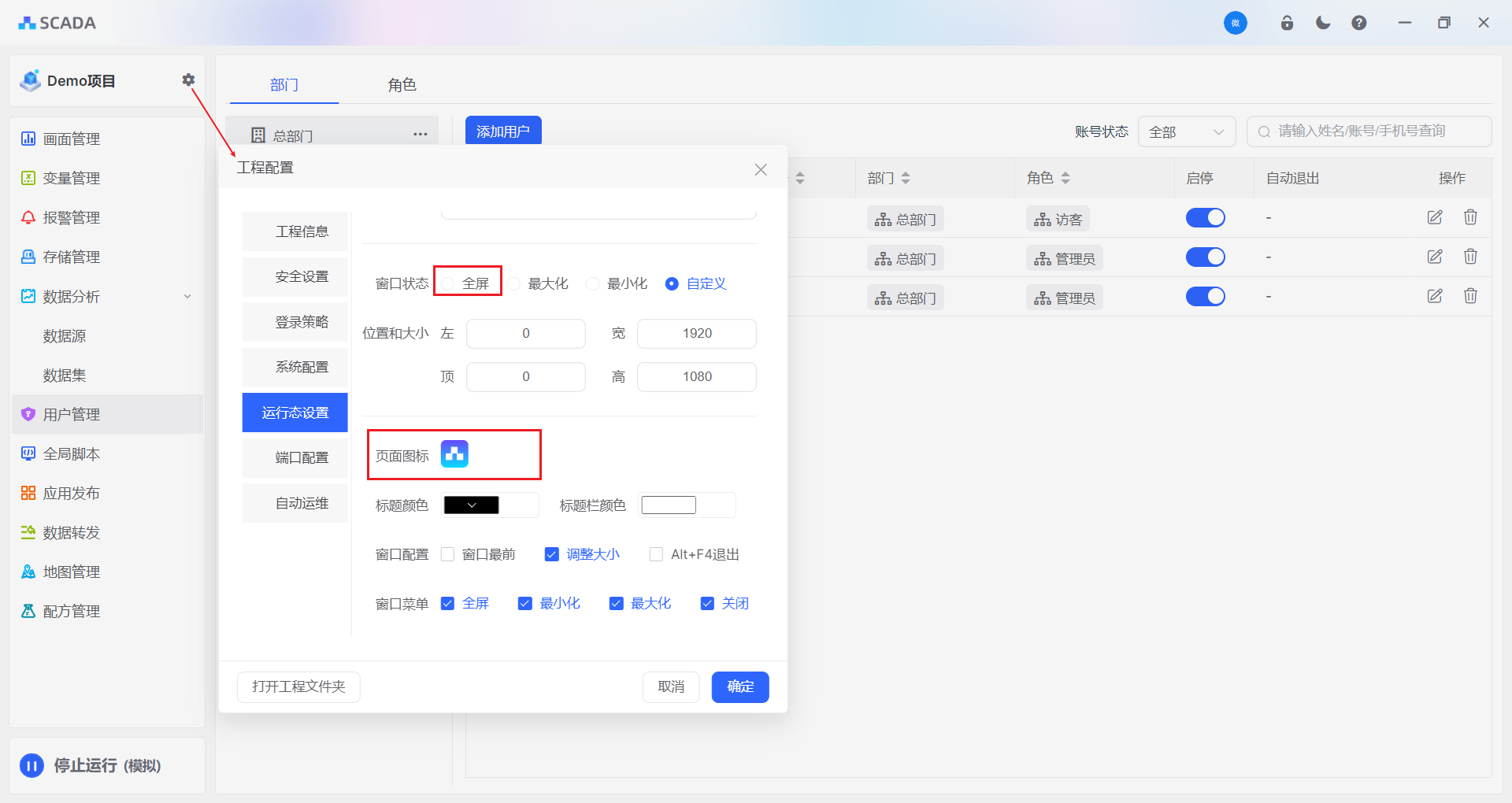The width and height of the screenshot is (1512, 803).
Task: Select the 全屏 window state radio button
Action: (x=448, y=283)
